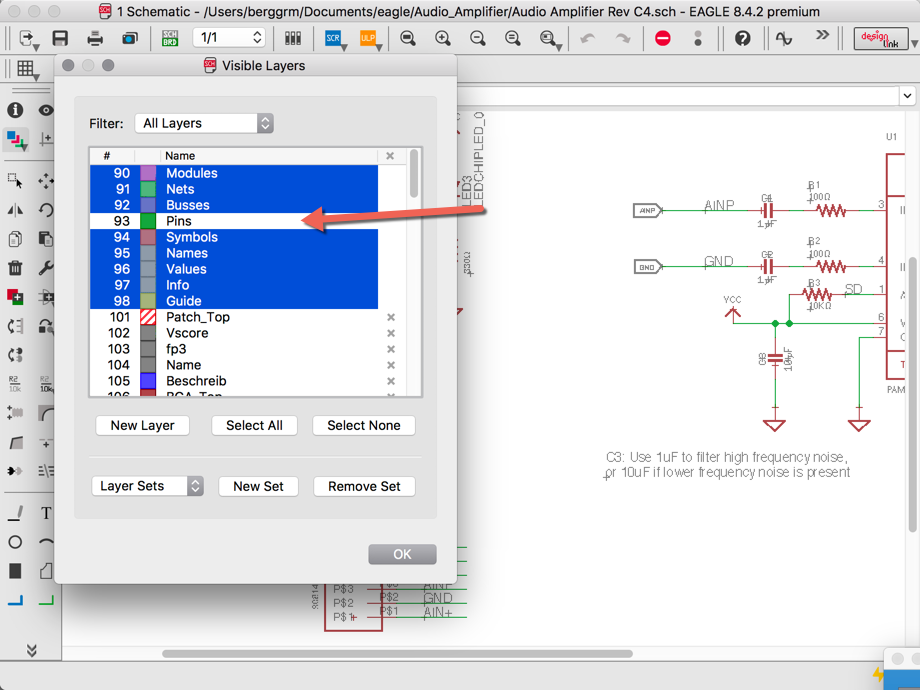Screen dimensions: 920x690
Task: Click the Name column header
Action: tap(180, 156)
